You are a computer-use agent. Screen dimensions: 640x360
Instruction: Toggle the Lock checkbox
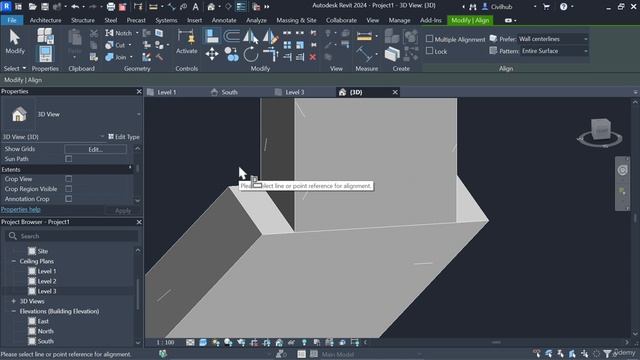pos(429,51)
